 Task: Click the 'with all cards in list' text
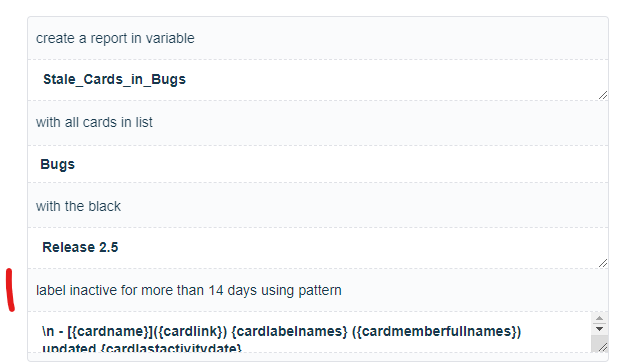pyautogui.click(x=94, y=122)
